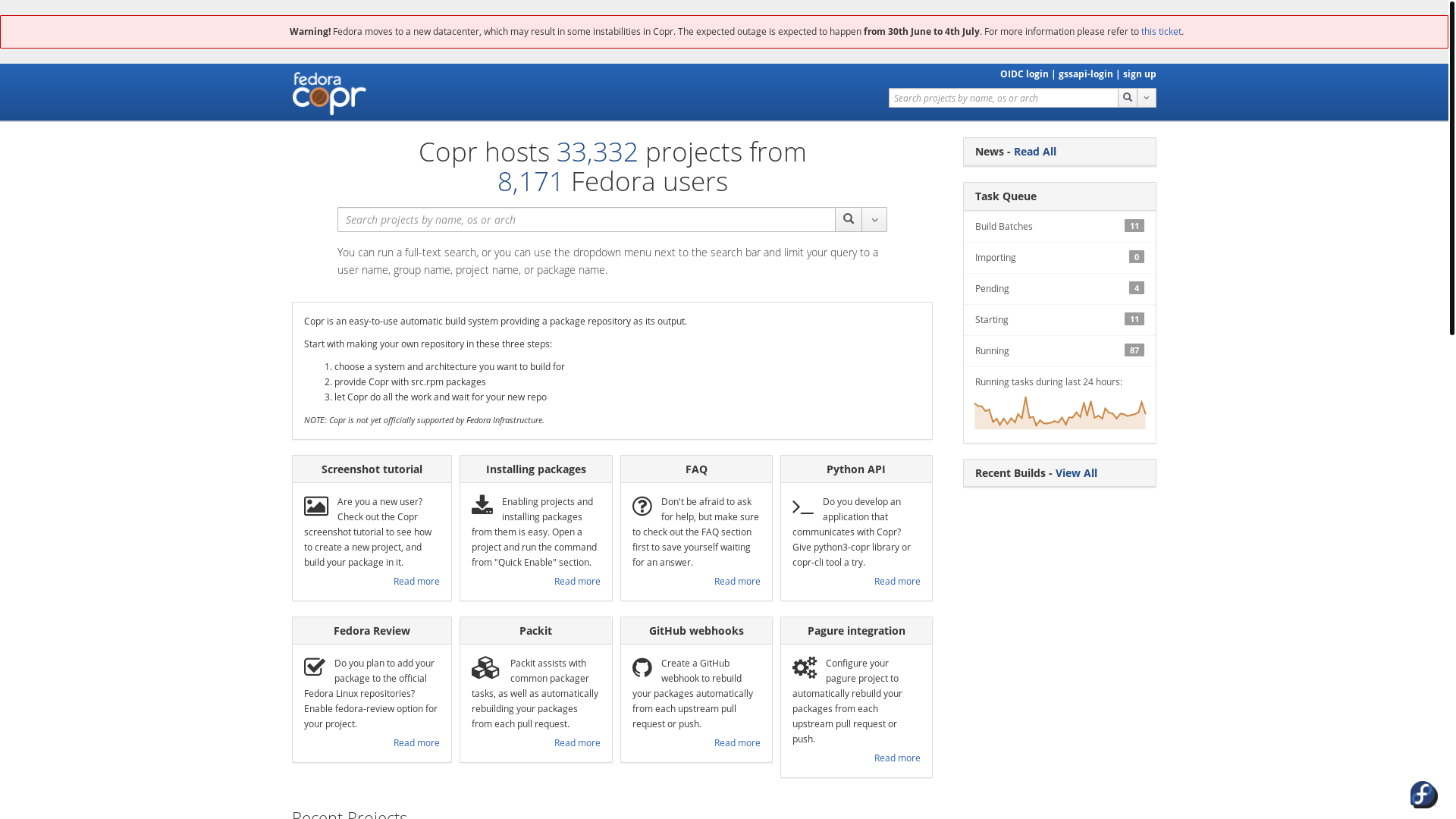Click the Running count badge 87

[1134, 350]
